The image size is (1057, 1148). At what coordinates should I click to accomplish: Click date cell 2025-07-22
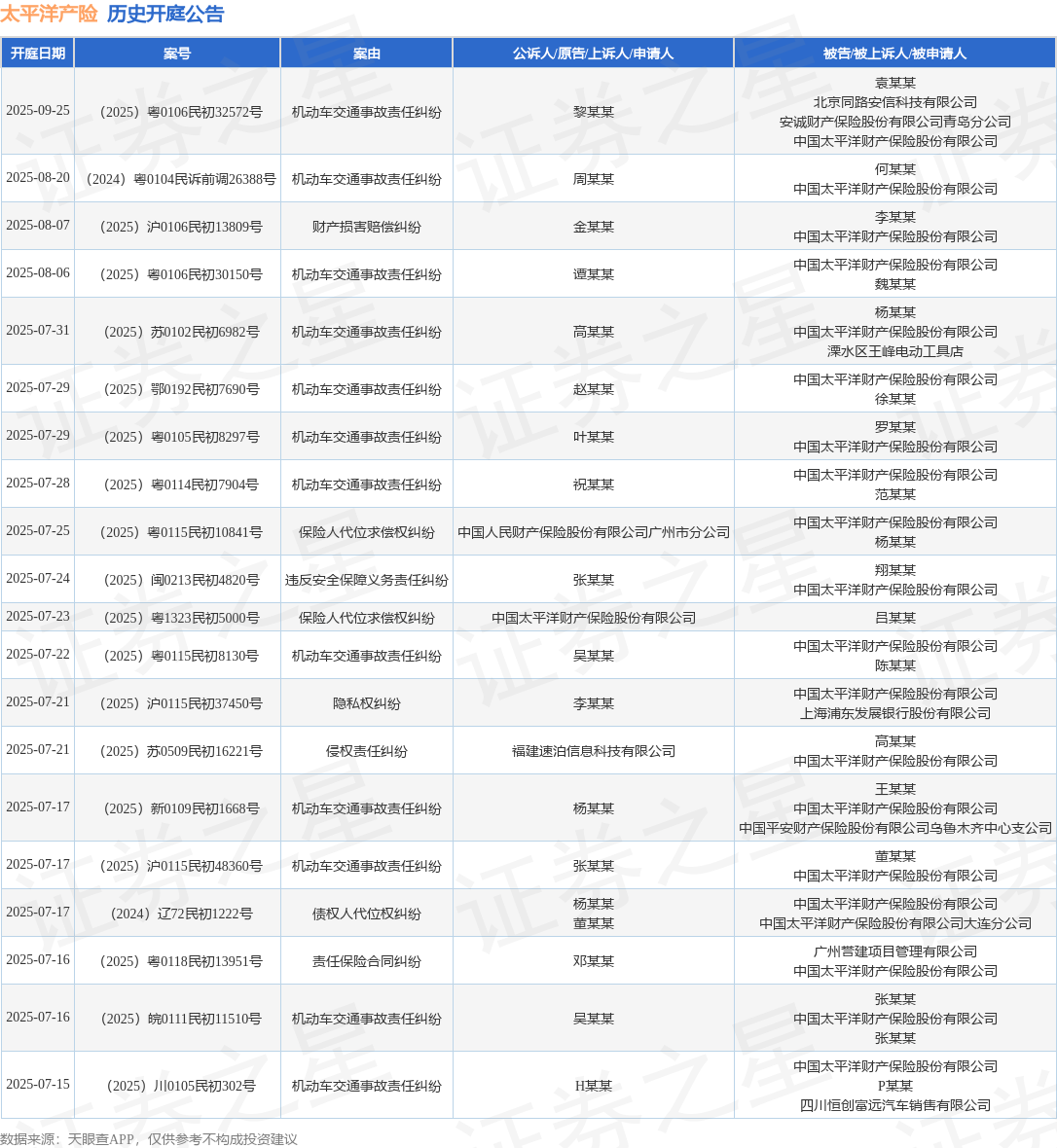click(38, 655)
